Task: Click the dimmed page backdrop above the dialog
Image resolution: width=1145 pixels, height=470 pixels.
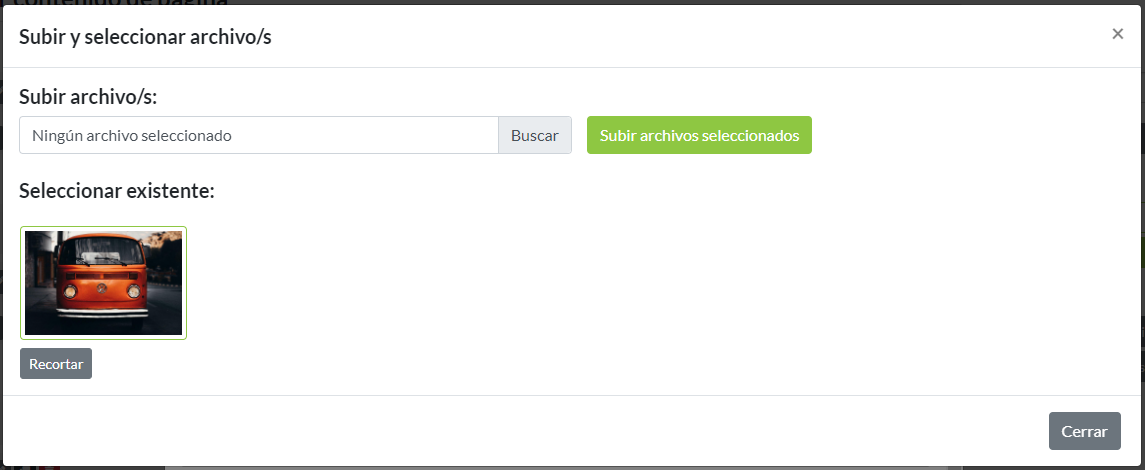Action: [x=600, y=2]
